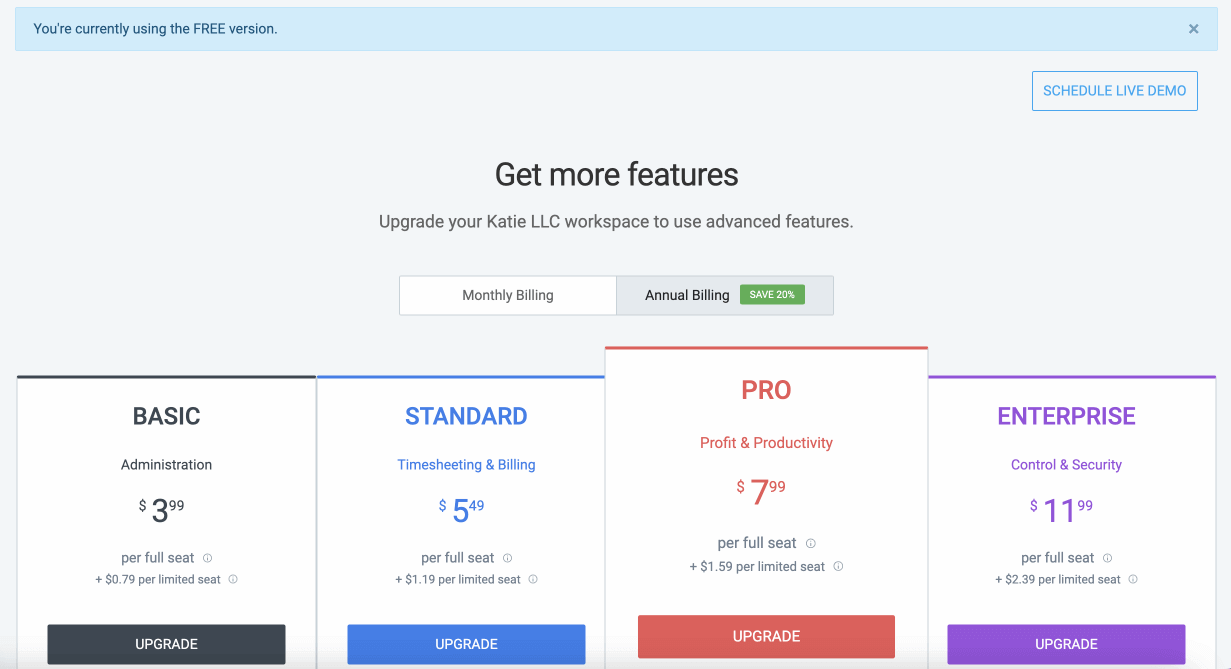Click info icon beside $2.39 per limited seat
Screen dimensions: 1231x669
(x=1133, y=579)
